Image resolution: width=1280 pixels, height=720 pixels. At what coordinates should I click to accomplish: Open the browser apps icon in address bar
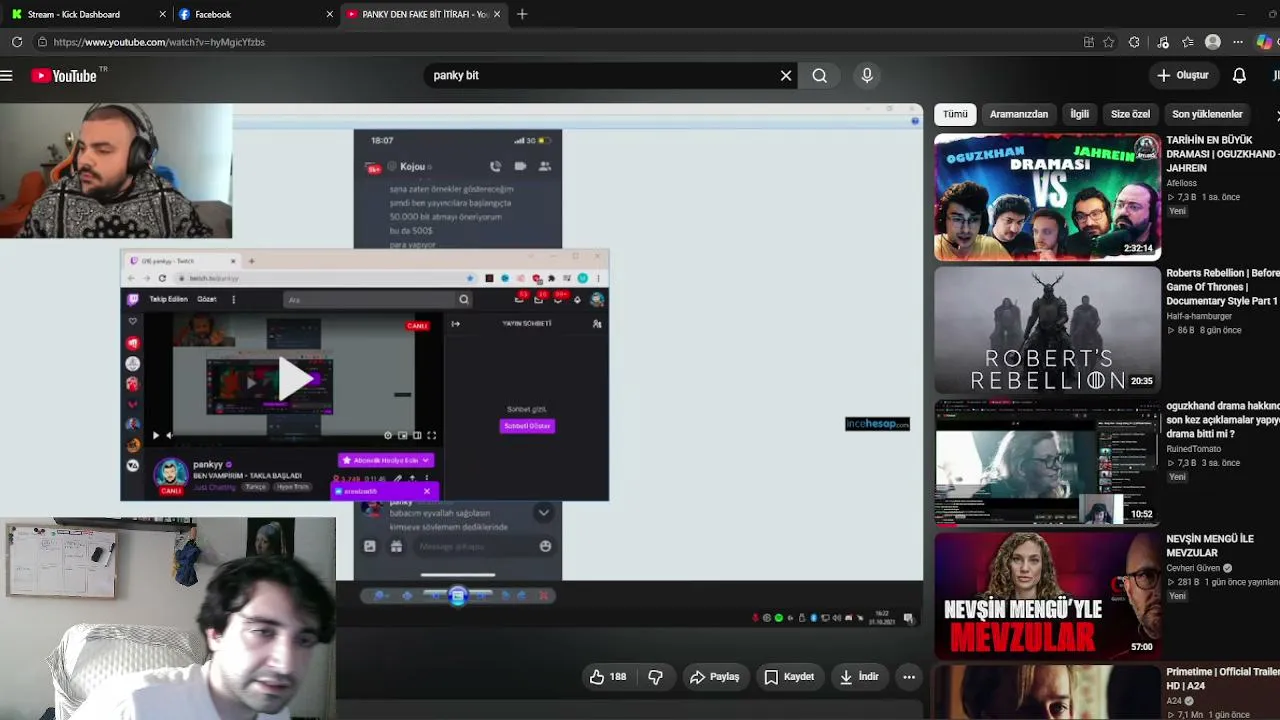(1089, 42)
